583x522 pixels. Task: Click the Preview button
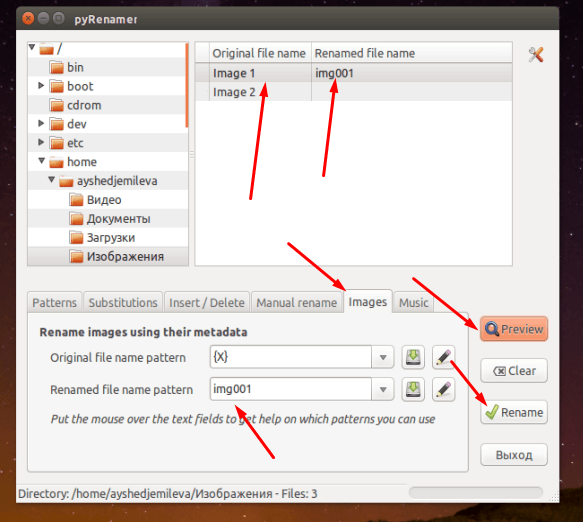[x=514, y=329]
